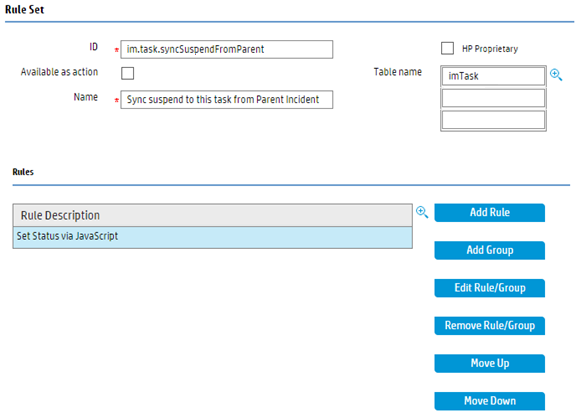Click into the Name text field
The height and width of the screenshot is (418, 576).
coord(227,100)
